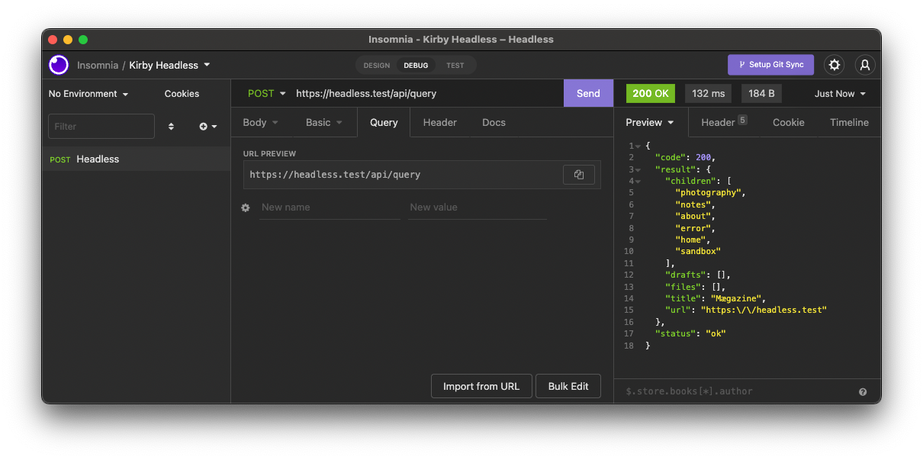Click the query parameter gear icon
The height and width of the screenshot is (460, 924).
pos(246,208)
